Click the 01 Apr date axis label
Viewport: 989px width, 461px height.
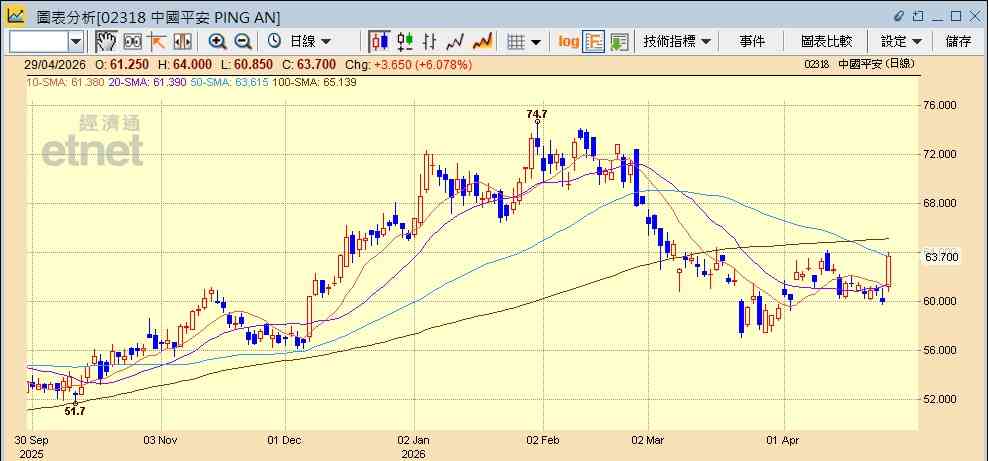point(783,440)
